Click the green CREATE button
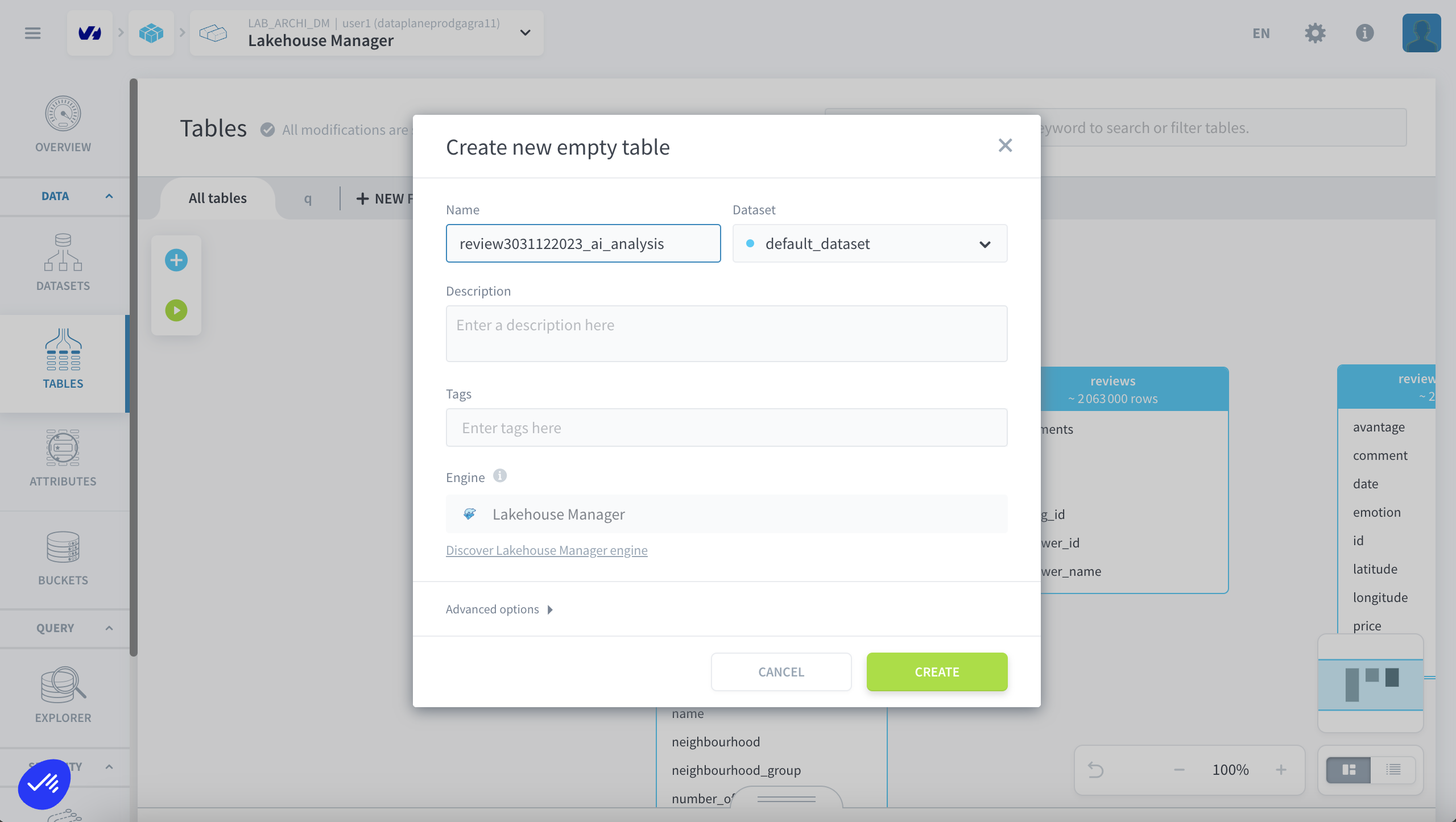Screen dimensions: 1456x822 coord(937,672)
